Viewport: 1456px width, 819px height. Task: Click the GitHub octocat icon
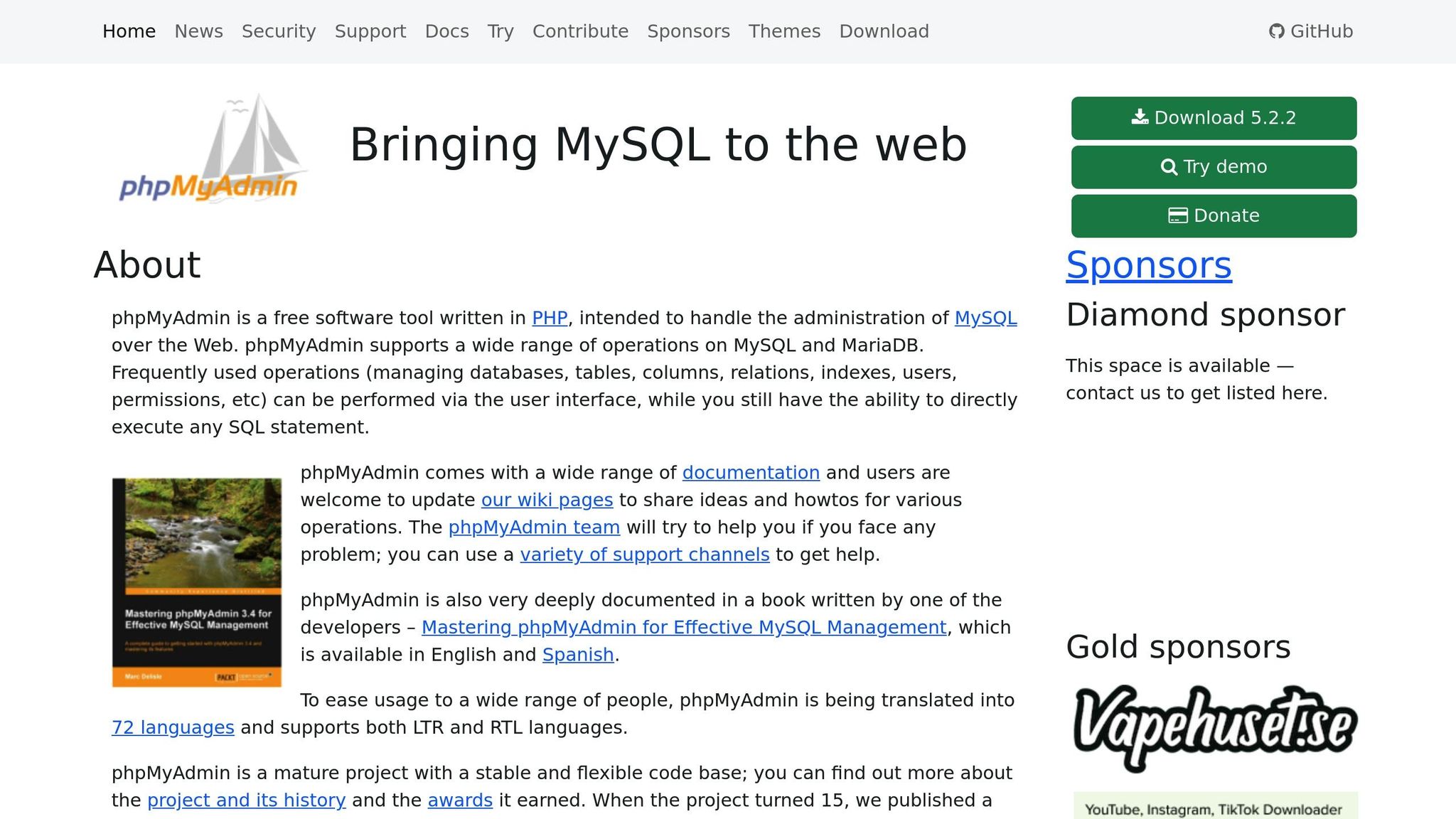point(1277,31)
